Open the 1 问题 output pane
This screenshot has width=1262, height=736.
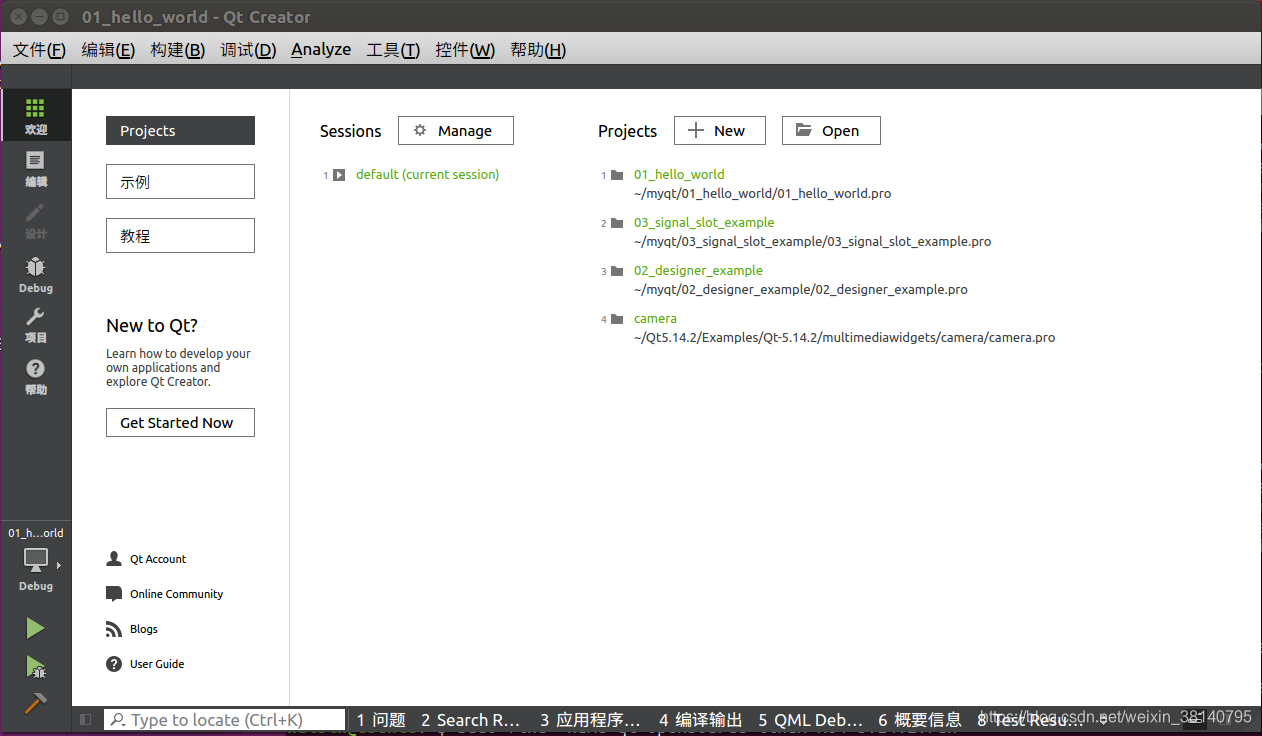click(x=381, y=720)
